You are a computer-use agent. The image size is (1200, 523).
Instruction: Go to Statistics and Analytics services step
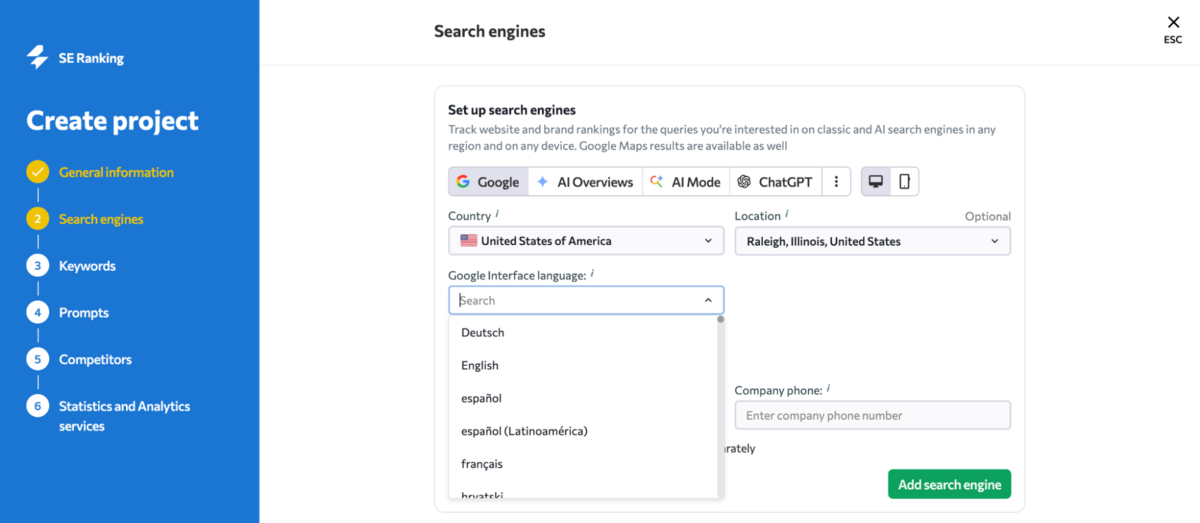124,416
